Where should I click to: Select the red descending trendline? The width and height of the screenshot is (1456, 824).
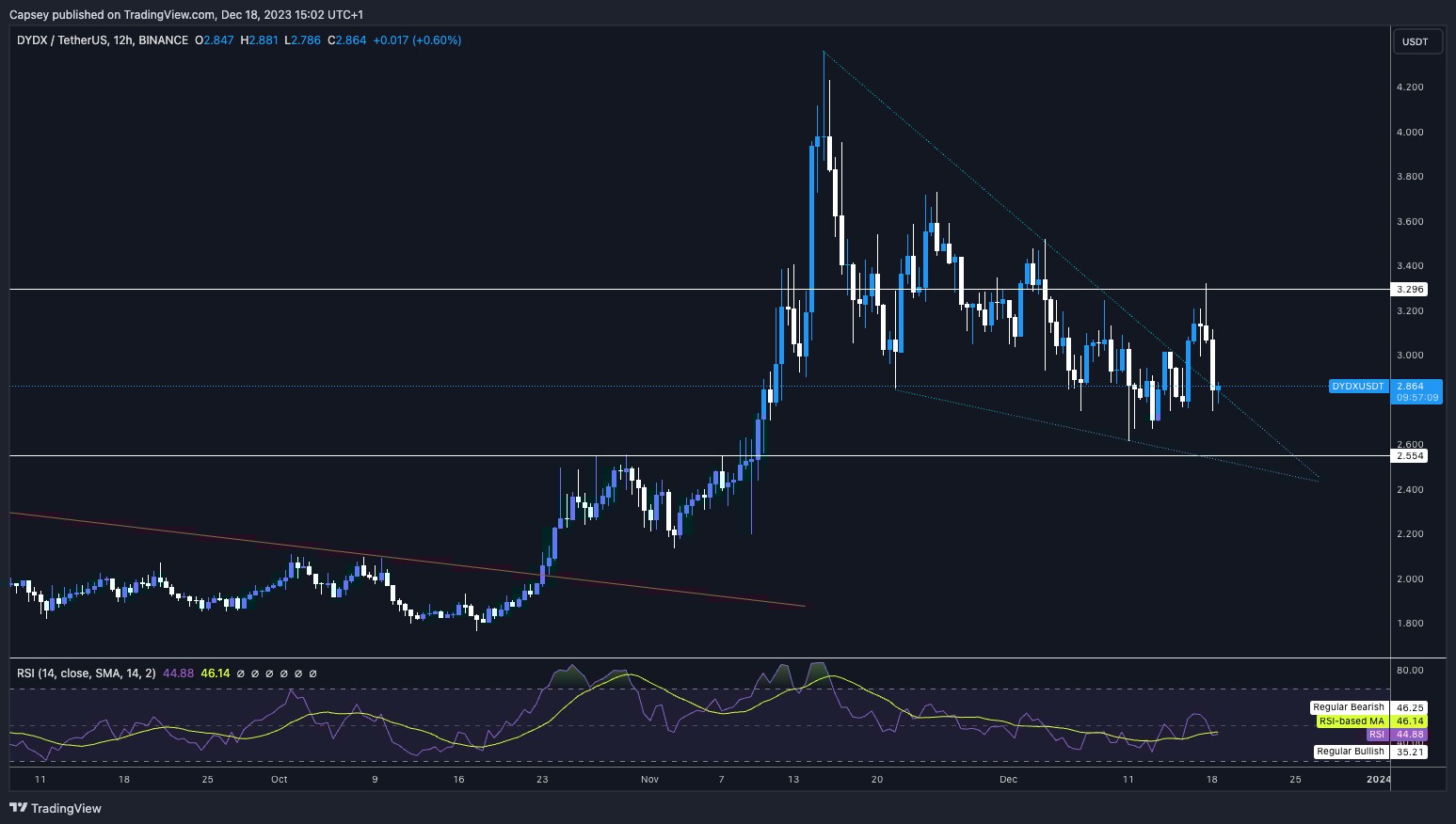coord(408,560)
